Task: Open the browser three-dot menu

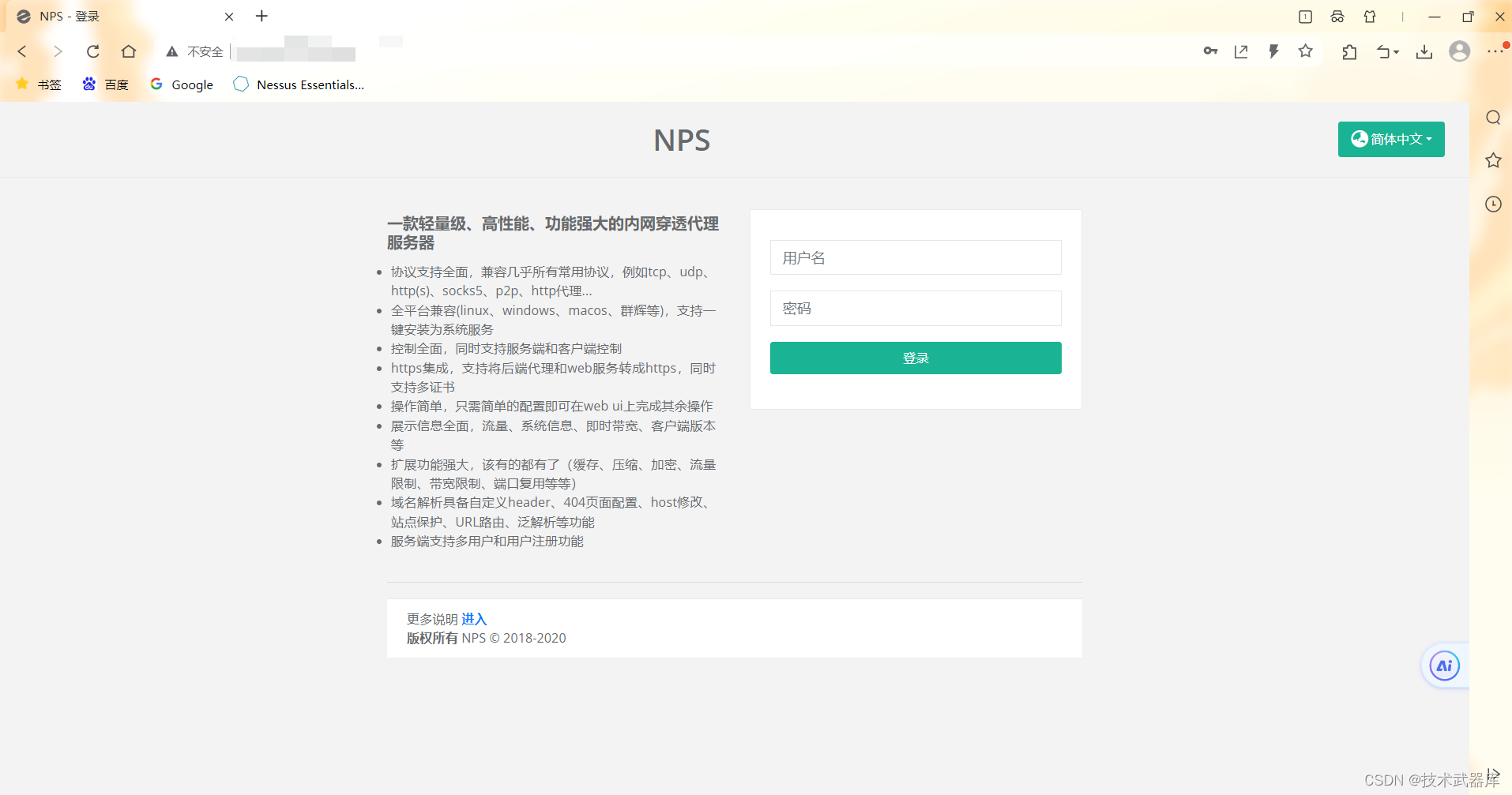Action: (1495, 51)
